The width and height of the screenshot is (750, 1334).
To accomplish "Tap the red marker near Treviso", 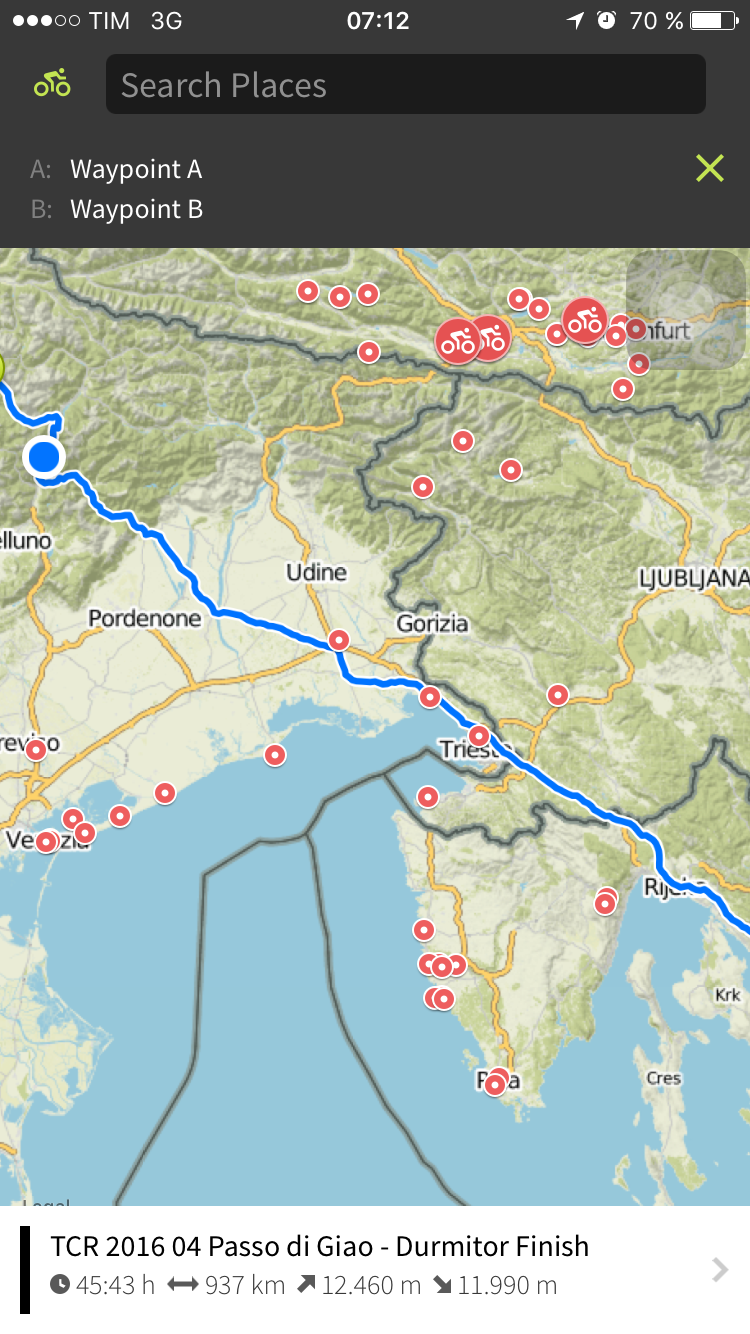I will pos(36,749).
